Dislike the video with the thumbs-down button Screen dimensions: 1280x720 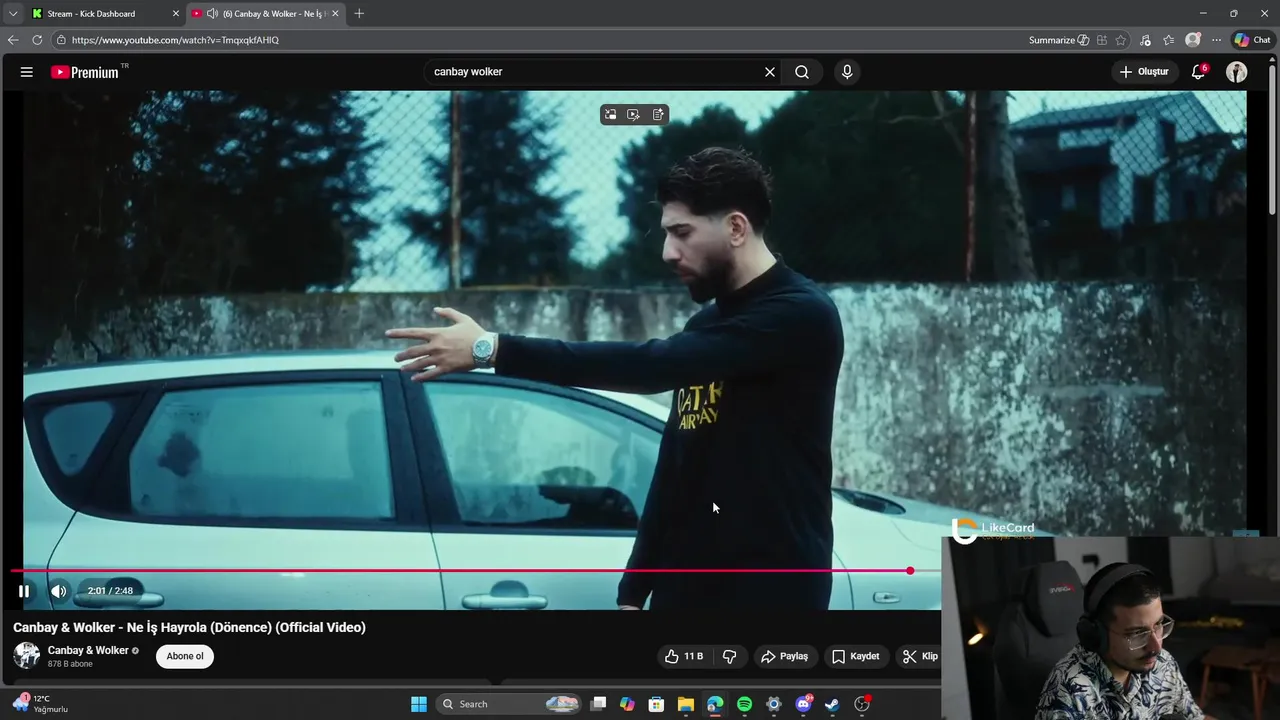click(x=730, y=656)
